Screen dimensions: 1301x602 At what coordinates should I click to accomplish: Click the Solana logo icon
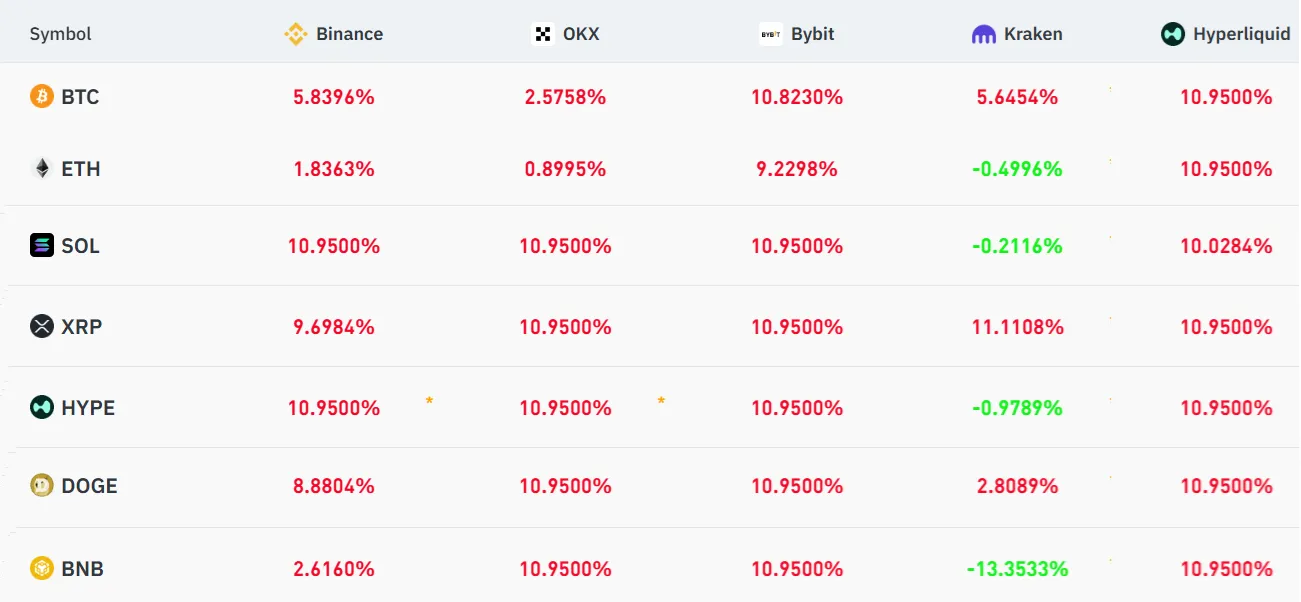(x=41, y=246)
